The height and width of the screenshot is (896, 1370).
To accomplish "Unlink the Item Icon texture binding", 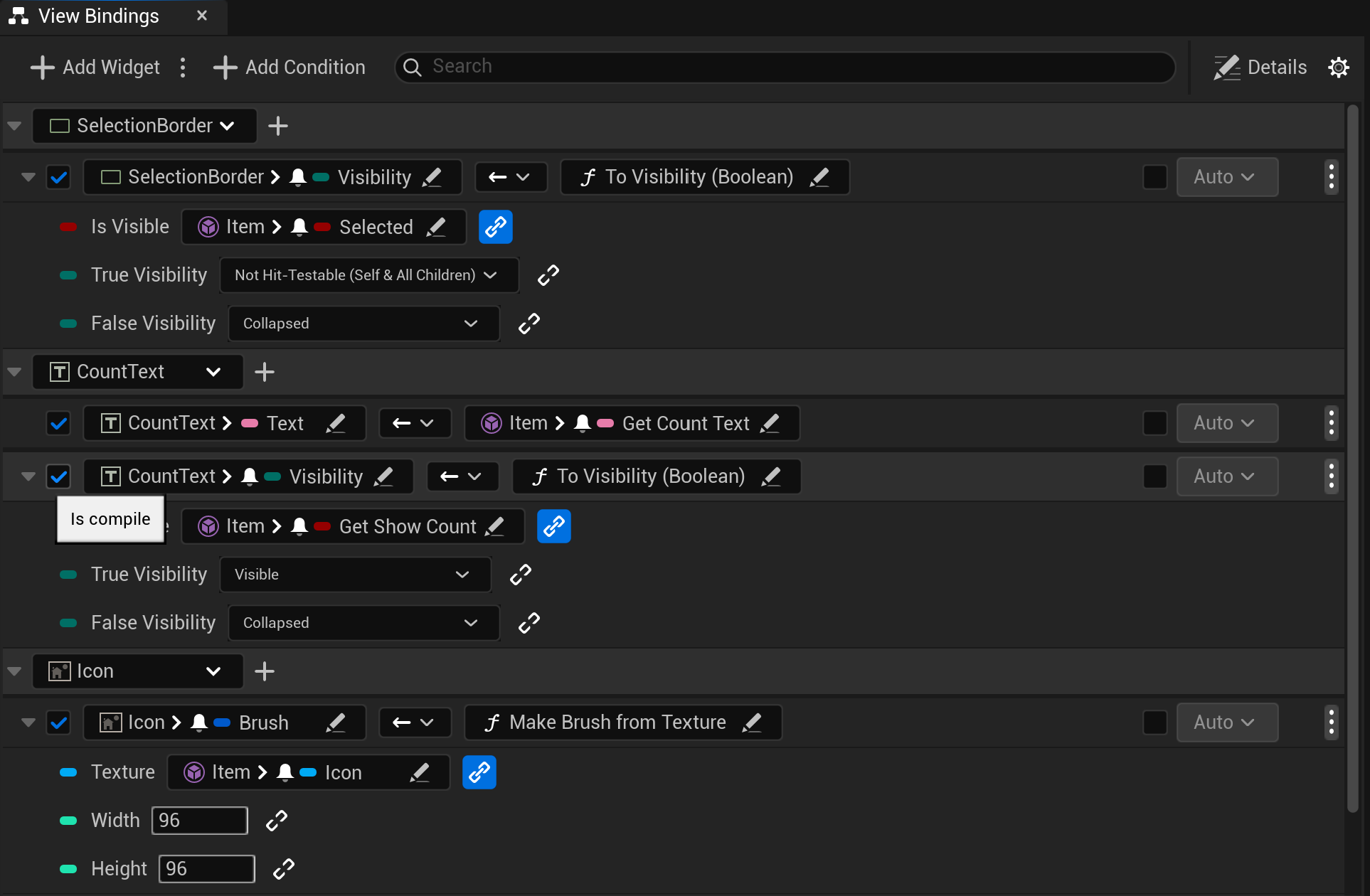I will pyautogui.click(x=479, y=772).
